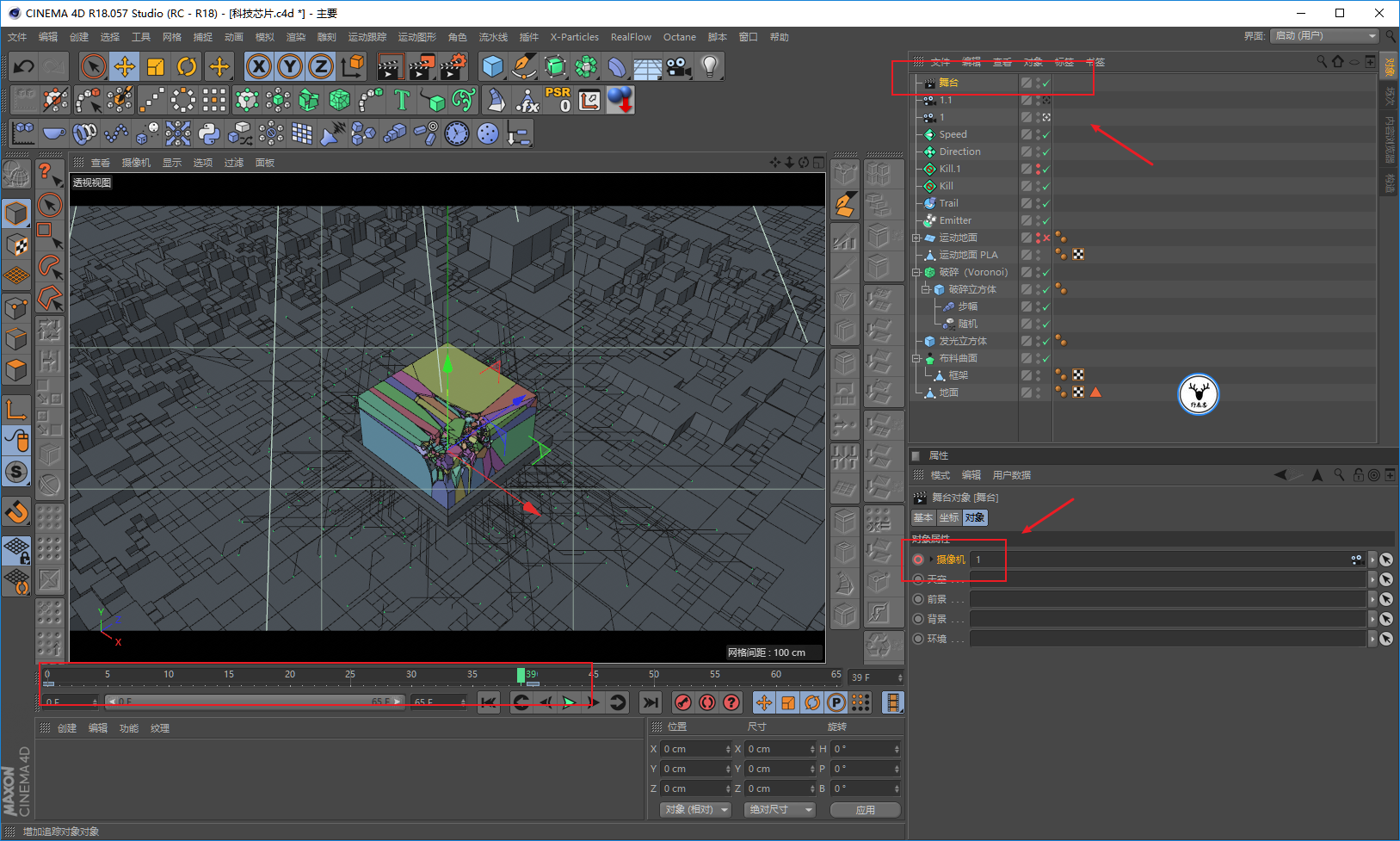The width and height of the screenshot is (1400, 841).
Task: Click the coordinate system cube icon
Action: click(353, 66)
